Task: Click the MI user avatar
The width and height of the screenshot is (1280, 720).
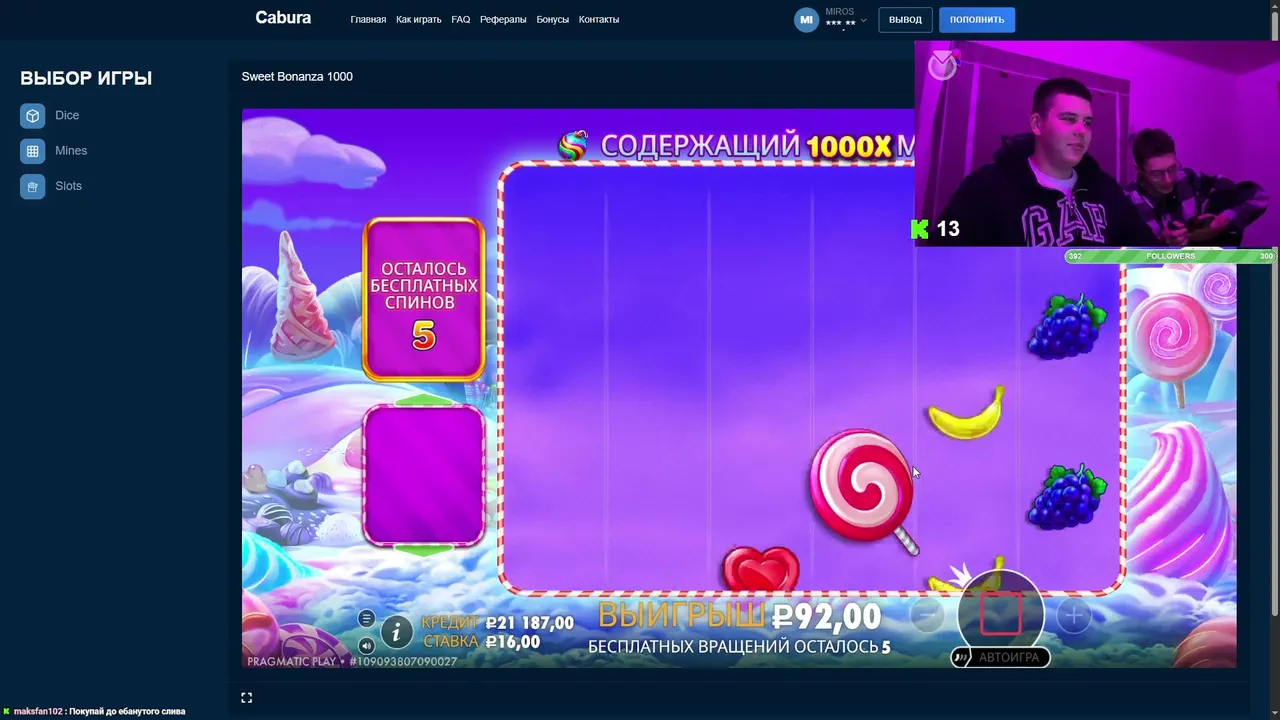Action: tap(806, 20)
